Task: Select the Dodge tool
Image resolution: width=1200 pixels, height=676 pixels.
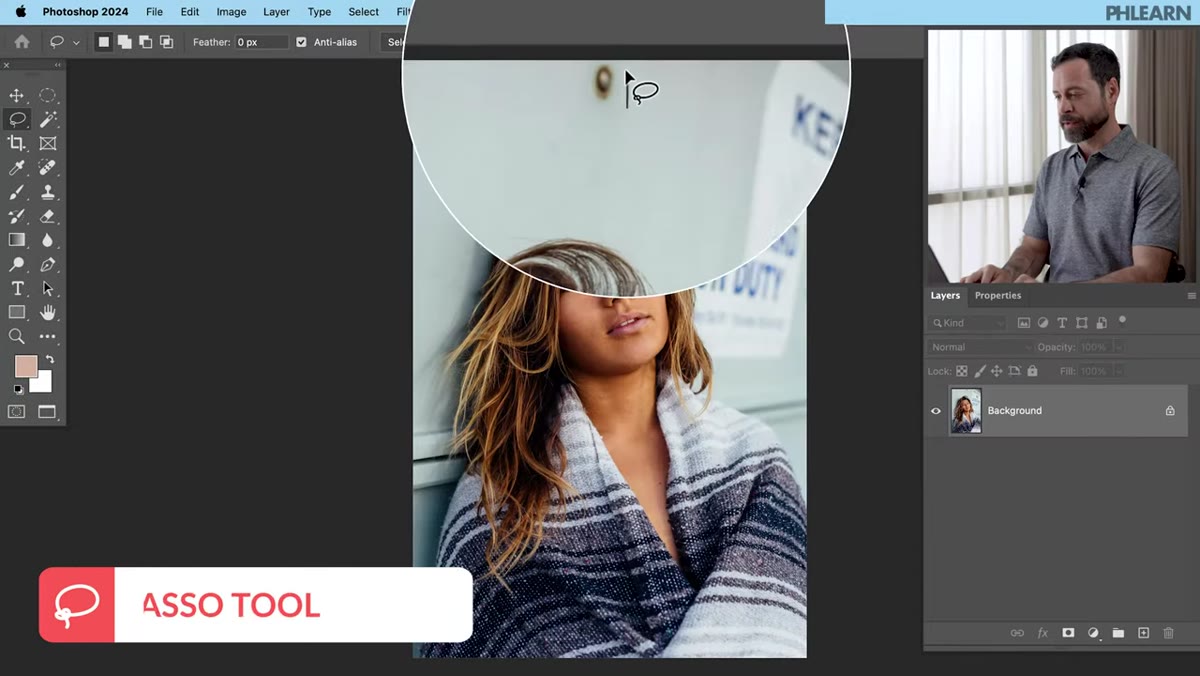Action: [17, 265]
